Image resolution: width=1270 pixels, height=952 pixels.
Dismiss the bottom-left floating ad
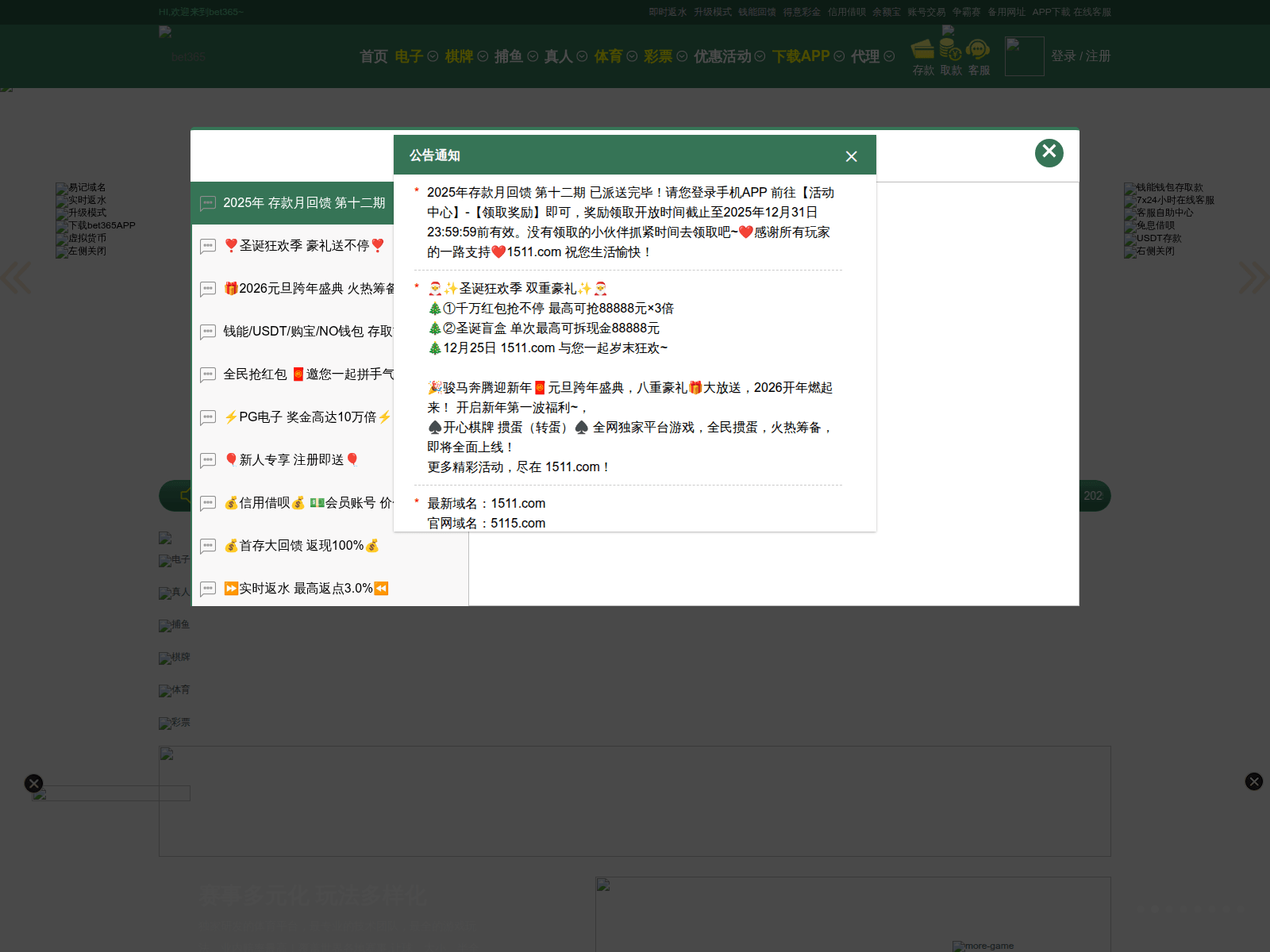point(33,783)
